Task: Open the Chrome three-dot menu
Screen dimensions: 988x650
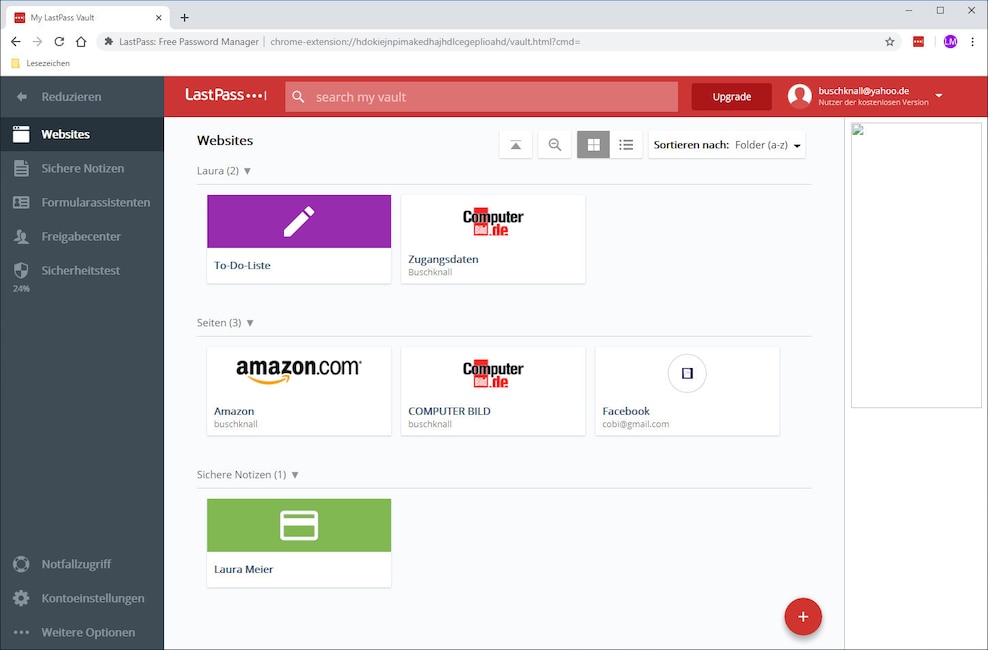Action: tap(973, 42)
